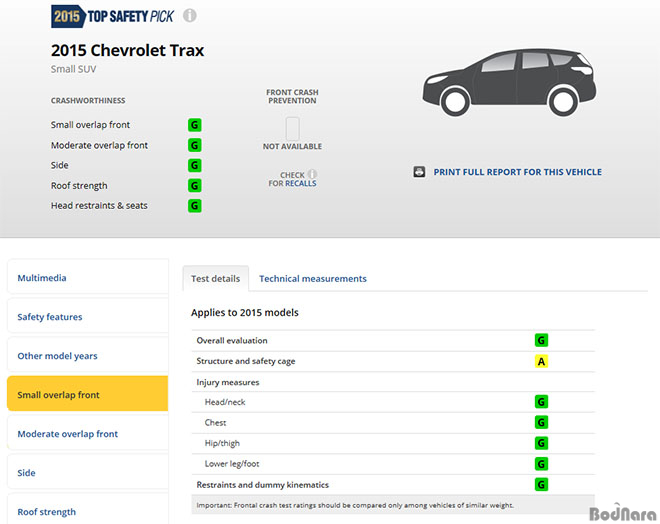The height and width of the screenshot is (524, 660).
Task: Click the Roof strength crashworthiness label
Action: click(x=79, y=186)
